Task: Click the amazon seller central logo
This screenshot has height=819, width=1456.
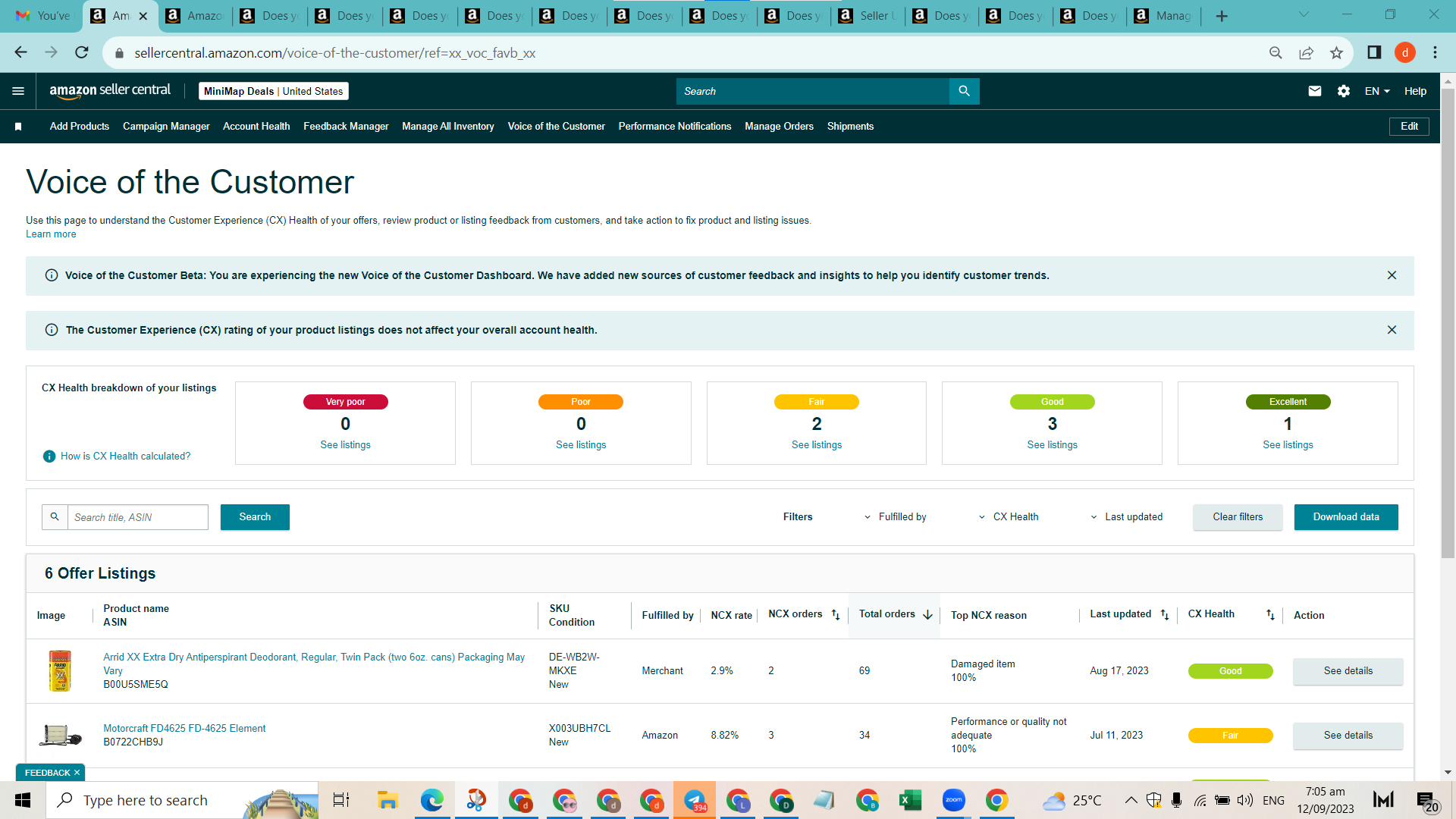Action: (110, 91)
